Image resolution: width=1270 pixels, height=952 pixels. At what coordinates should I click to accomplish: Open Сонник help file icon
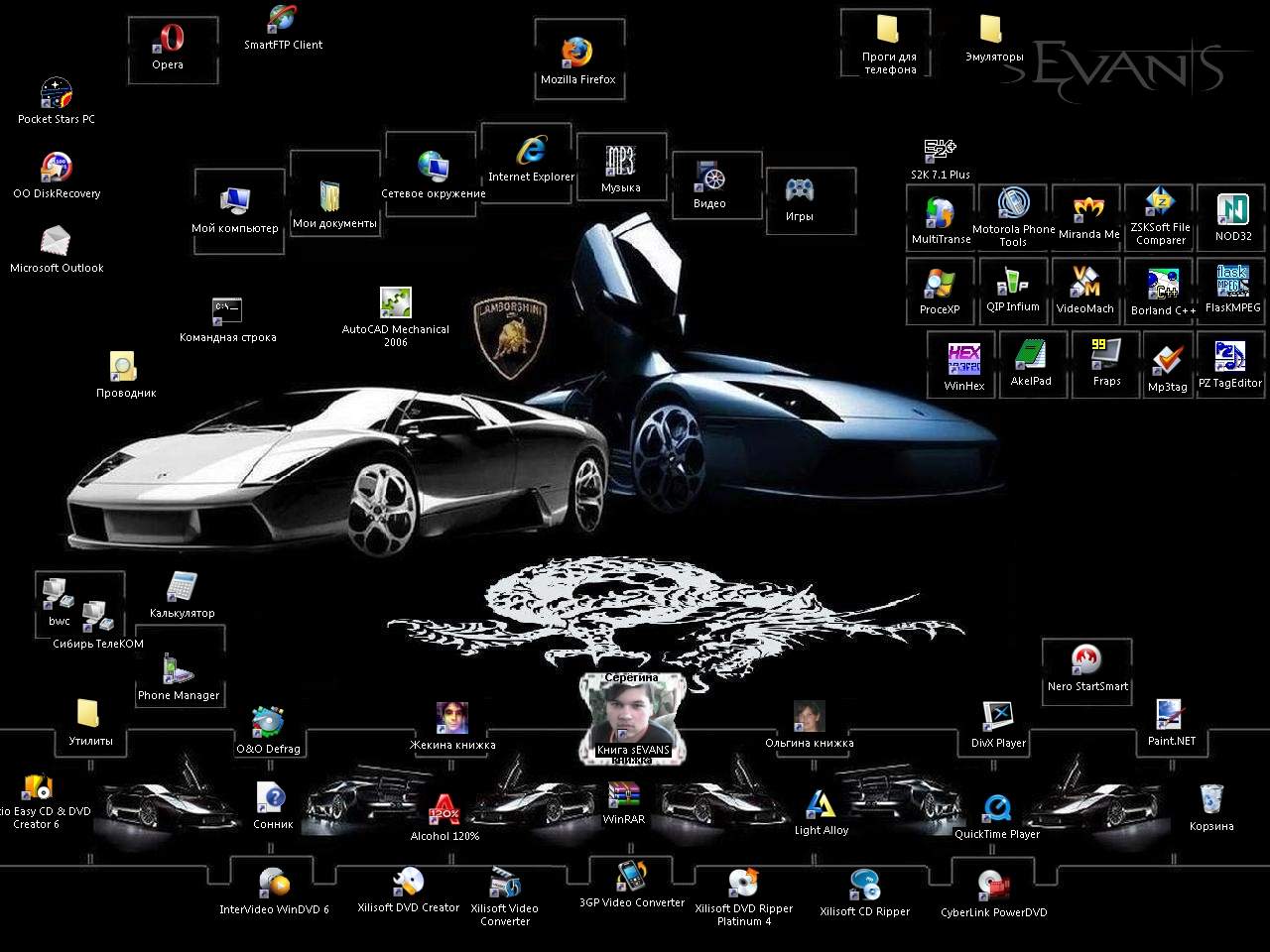(x=272, y=798)
